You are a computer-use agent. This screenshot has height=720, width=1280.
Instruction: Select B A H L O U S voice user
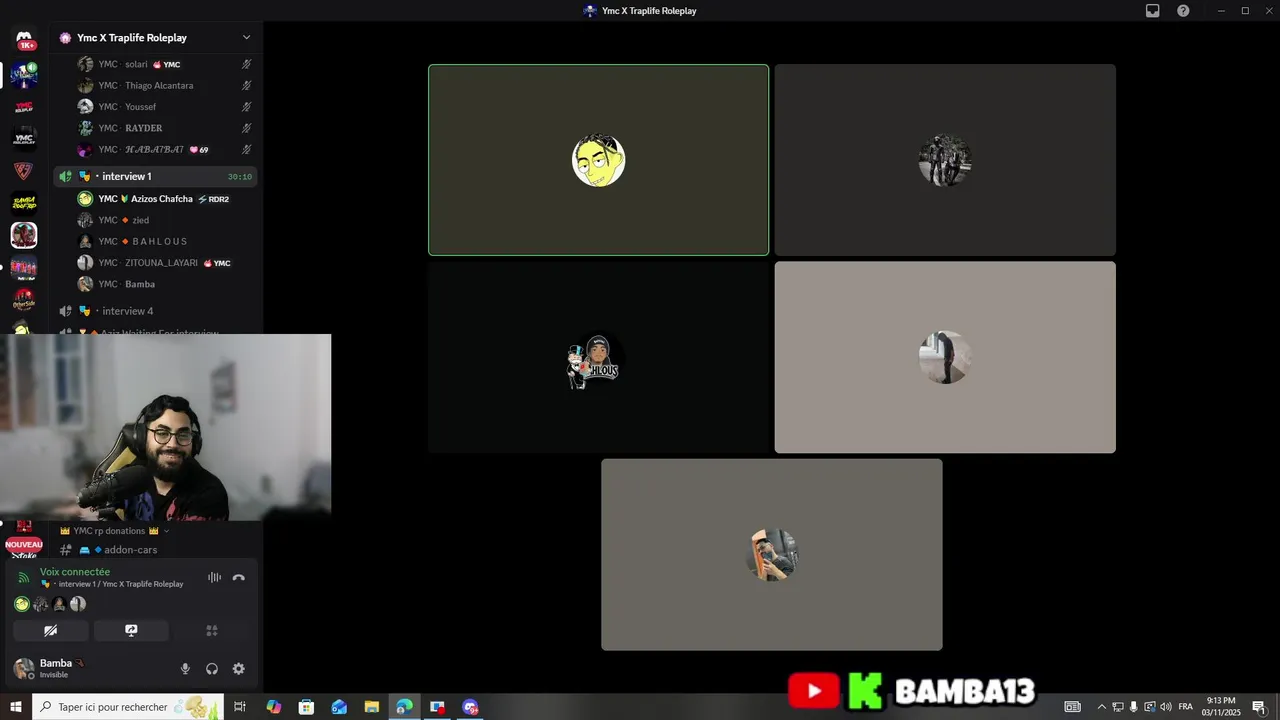pos(155,242)
